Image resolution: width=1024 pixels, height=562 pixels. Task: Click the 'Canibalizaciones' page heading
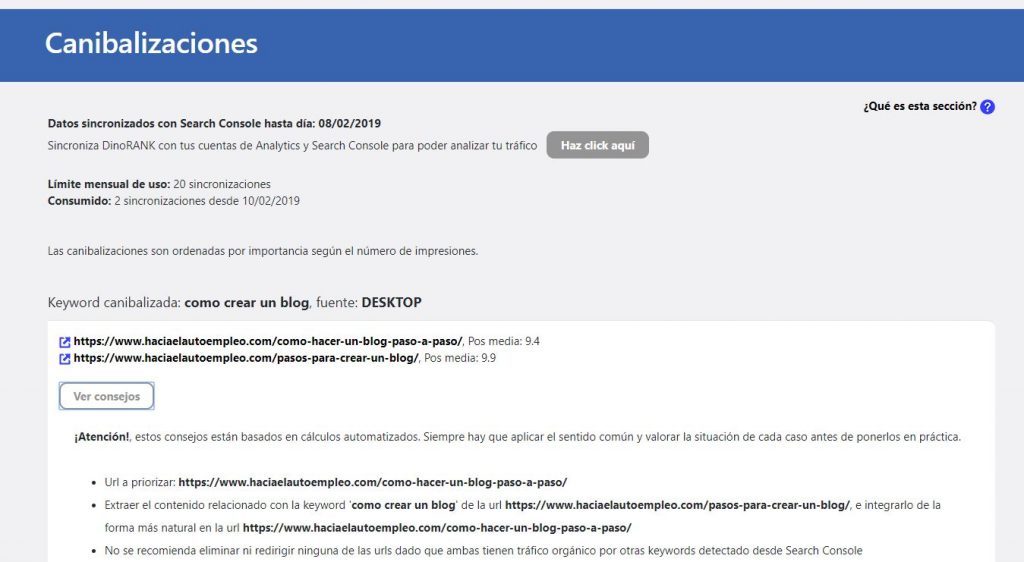(x=151, y=44)
